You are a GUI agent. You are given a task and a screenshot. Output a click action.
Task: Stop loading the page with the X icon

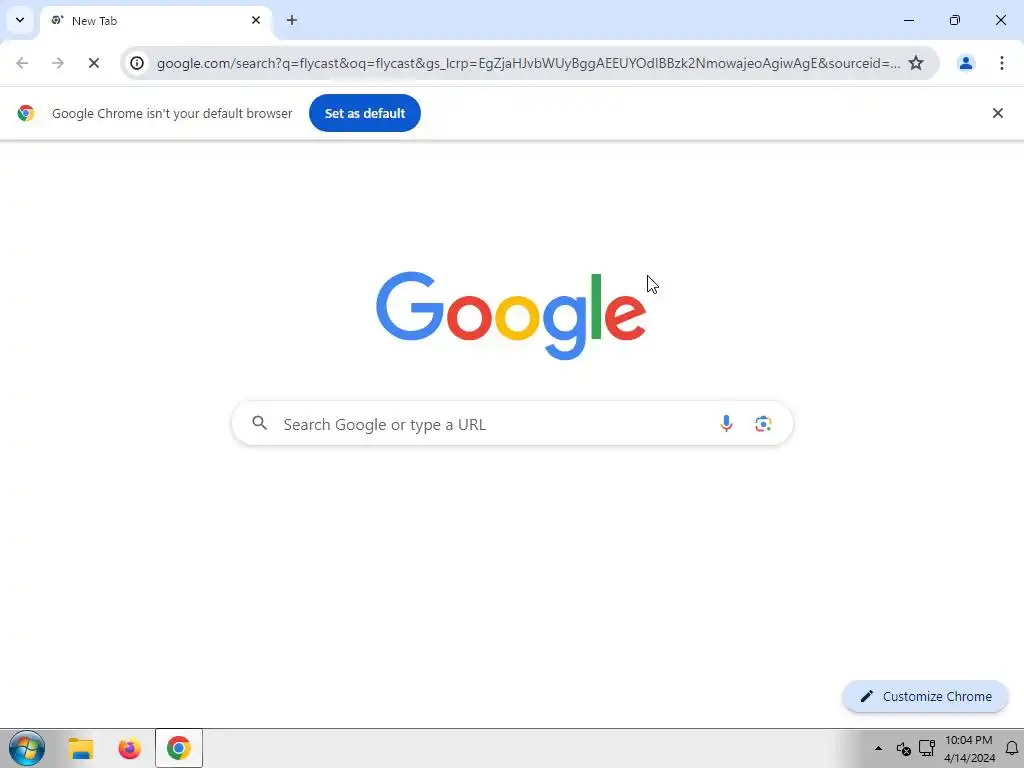pyautogui.click(x=93, y=63)
